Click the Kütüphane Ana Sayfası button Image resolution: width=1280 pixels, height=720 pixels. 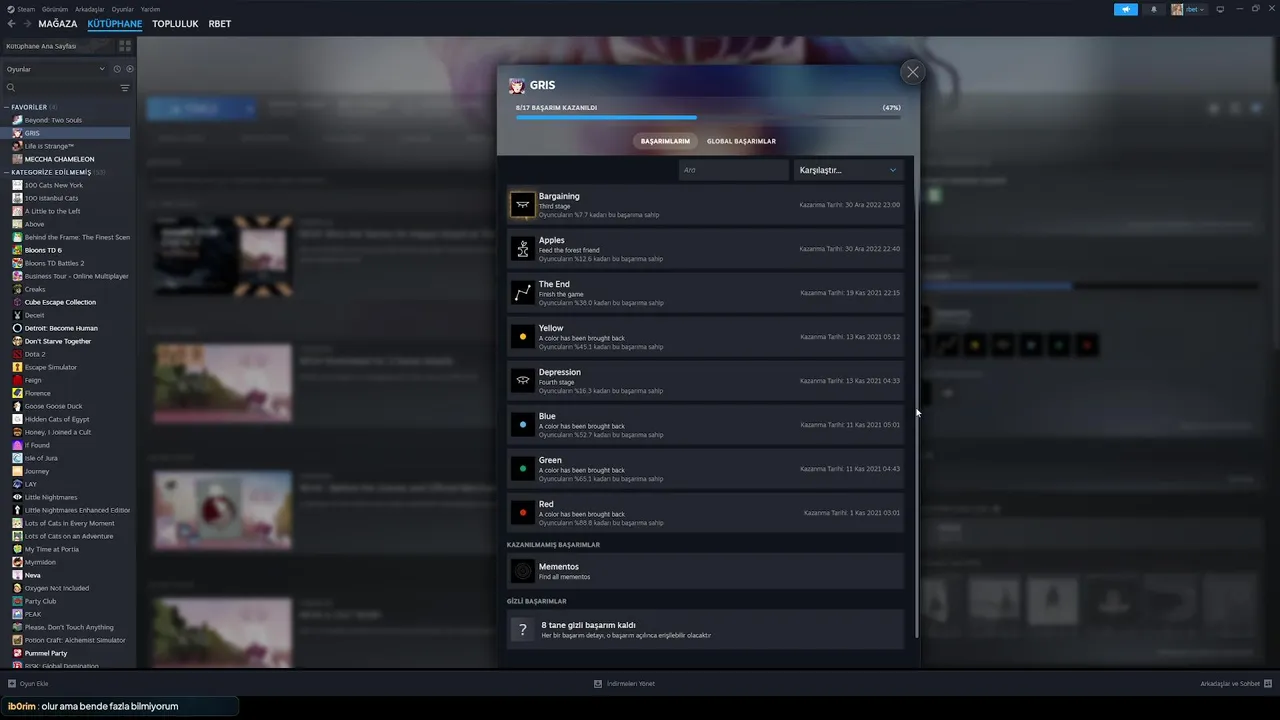click(58, 46)
